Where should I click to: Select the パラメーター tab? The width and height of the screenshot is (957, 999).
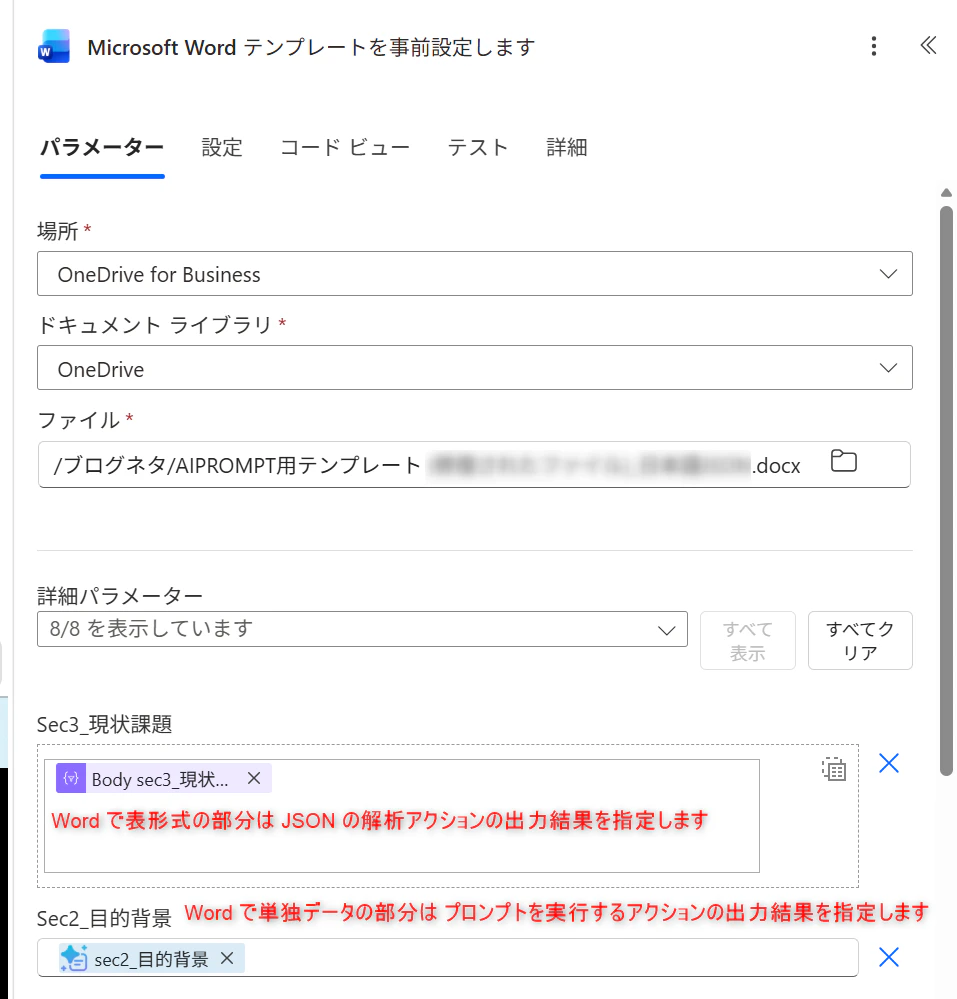point(102,148)
